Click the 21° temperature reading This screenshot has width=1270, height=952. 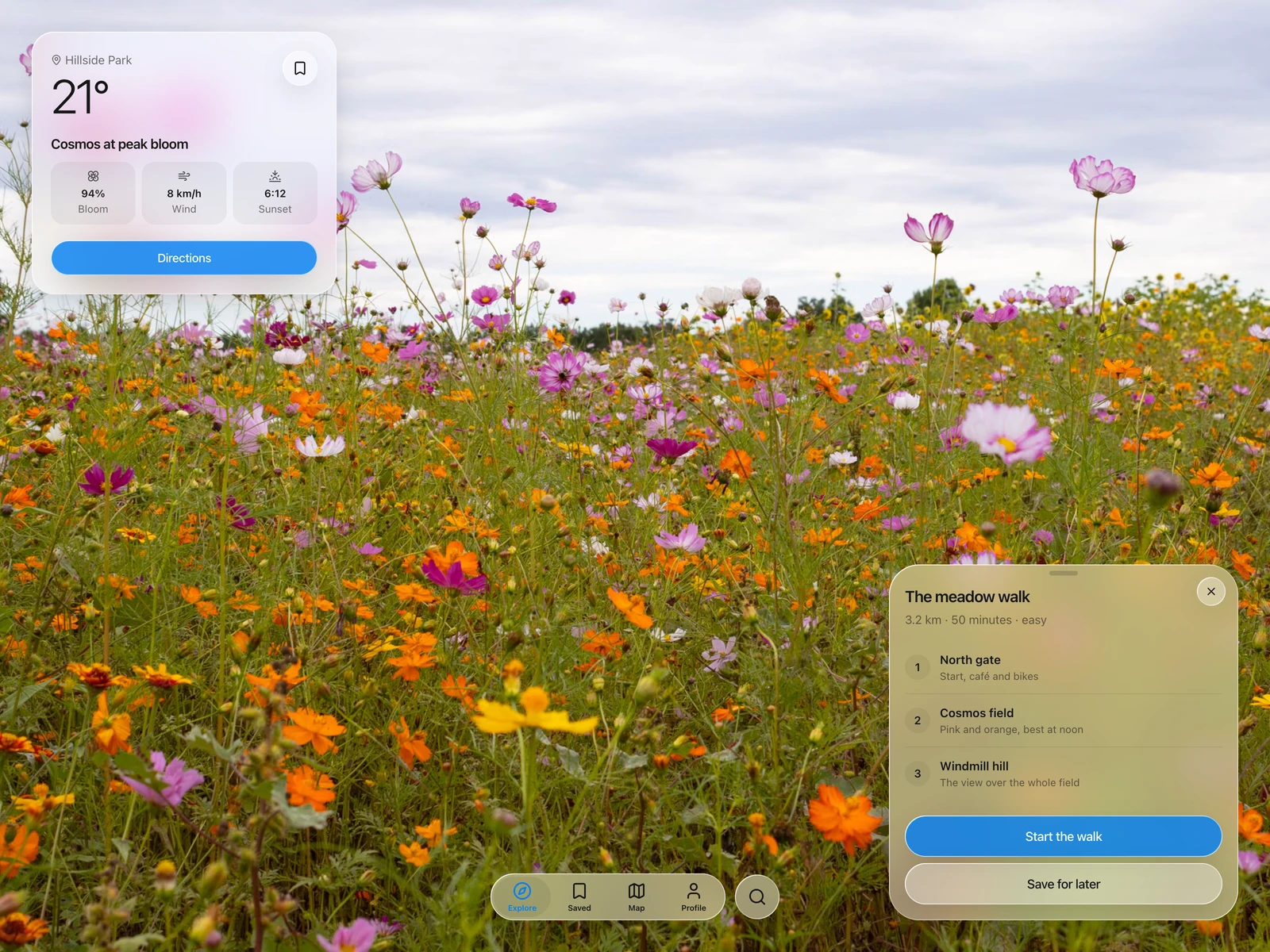[x=80, y=98]
